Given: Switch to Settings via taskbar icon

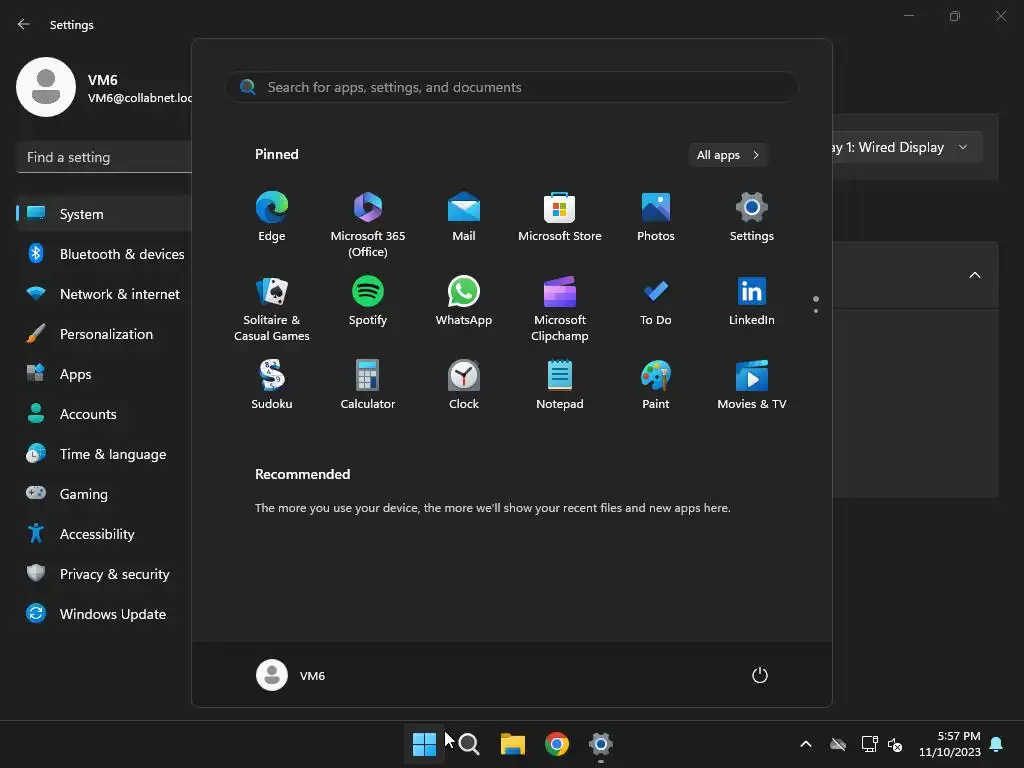Looking at the screenshot, I should tap(600, 744).
